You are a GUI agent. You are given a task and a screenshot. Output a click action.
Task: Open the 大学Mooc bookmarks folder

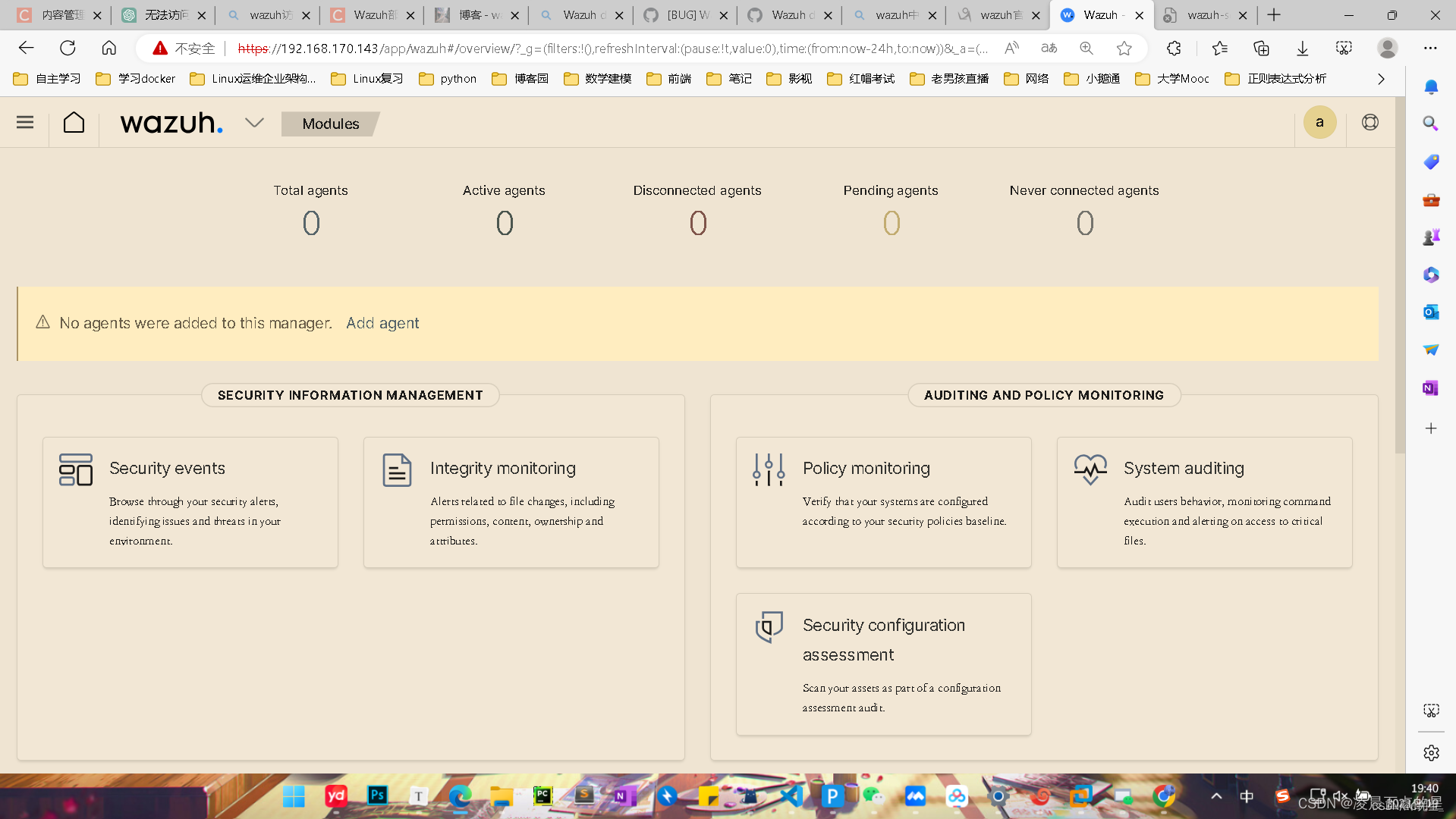1172,79
